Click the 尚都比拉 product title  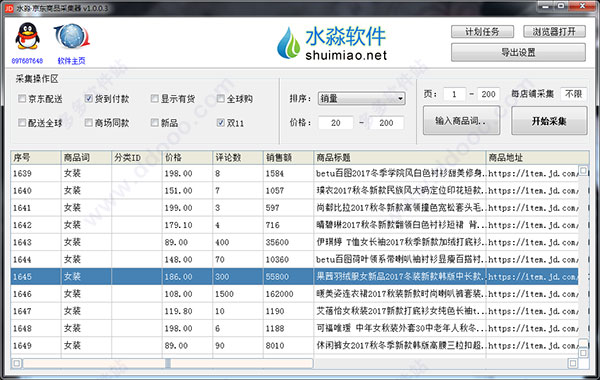pyautogui.click(x=401, y=208)
